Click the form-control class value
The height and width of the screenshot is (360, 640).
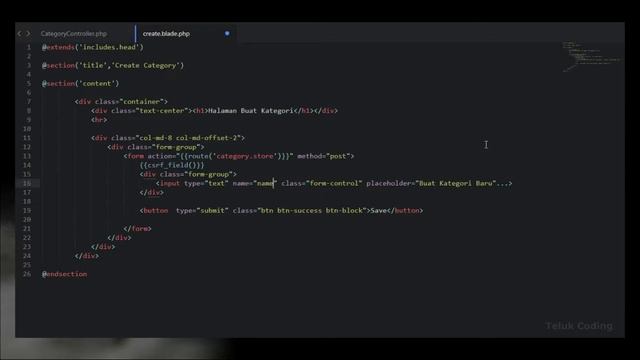pos(333,183)
